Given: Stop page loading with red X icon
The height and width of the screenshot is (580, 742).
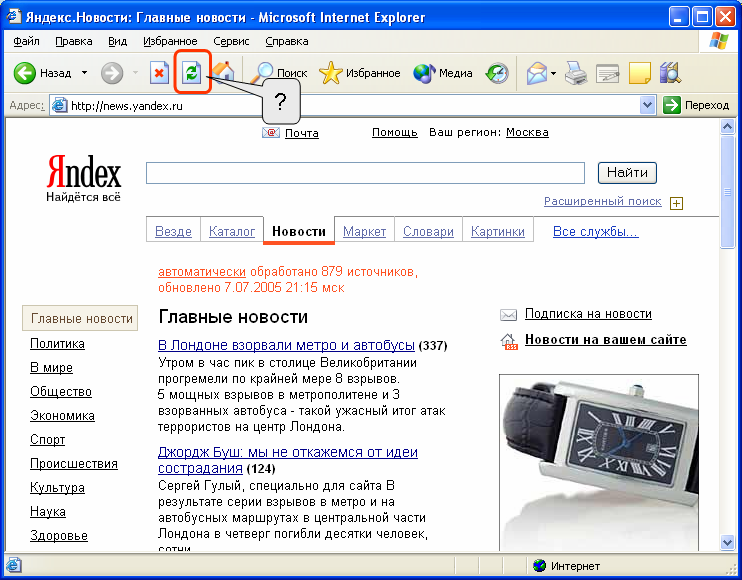Looking at the screenshot, I should 159,73.
